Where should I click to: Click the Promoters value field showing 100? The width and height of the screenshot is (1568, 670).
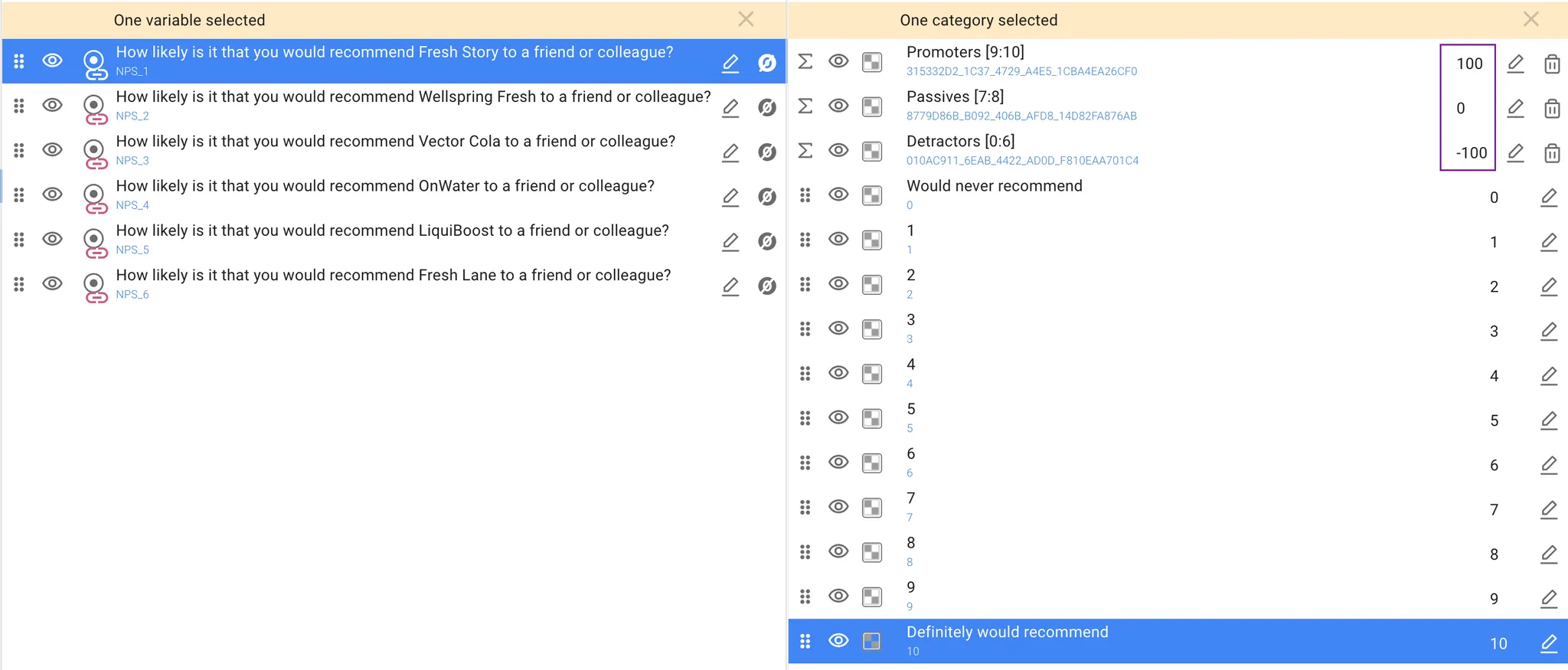(x=1468, y=64)
